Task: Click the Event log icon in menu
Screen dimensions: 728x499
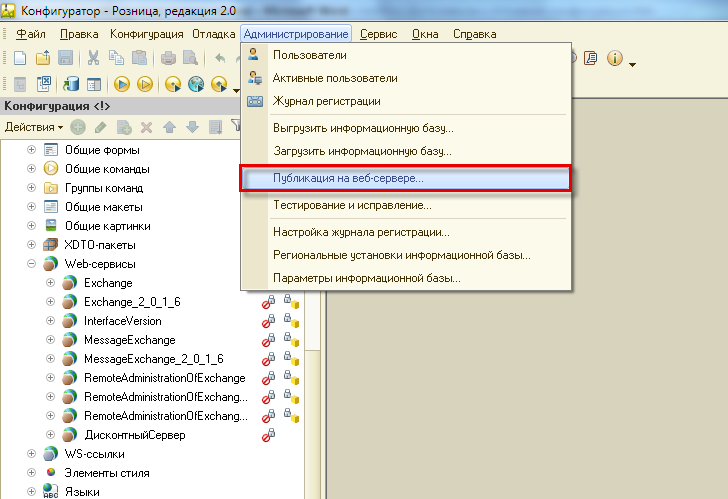Action: tap(254, 101)
